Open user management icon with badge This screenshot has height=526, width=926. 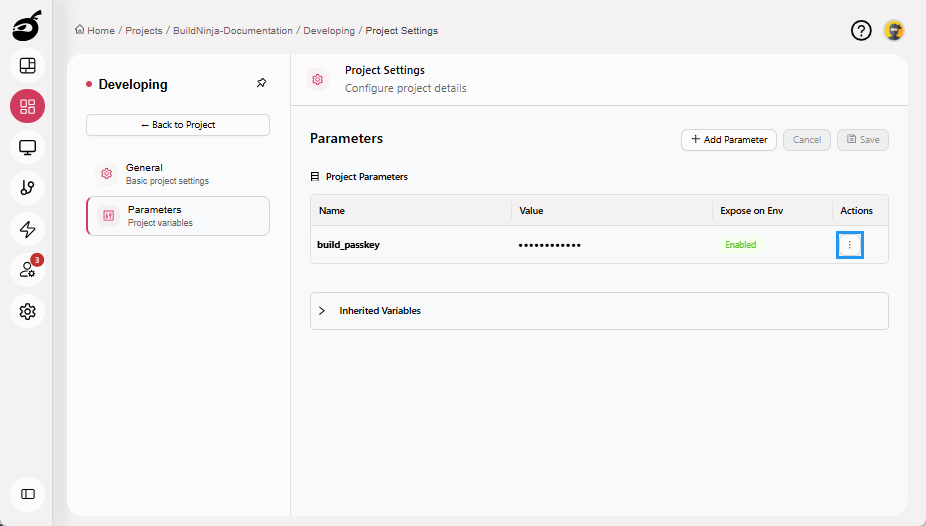(x=28, y=270)
